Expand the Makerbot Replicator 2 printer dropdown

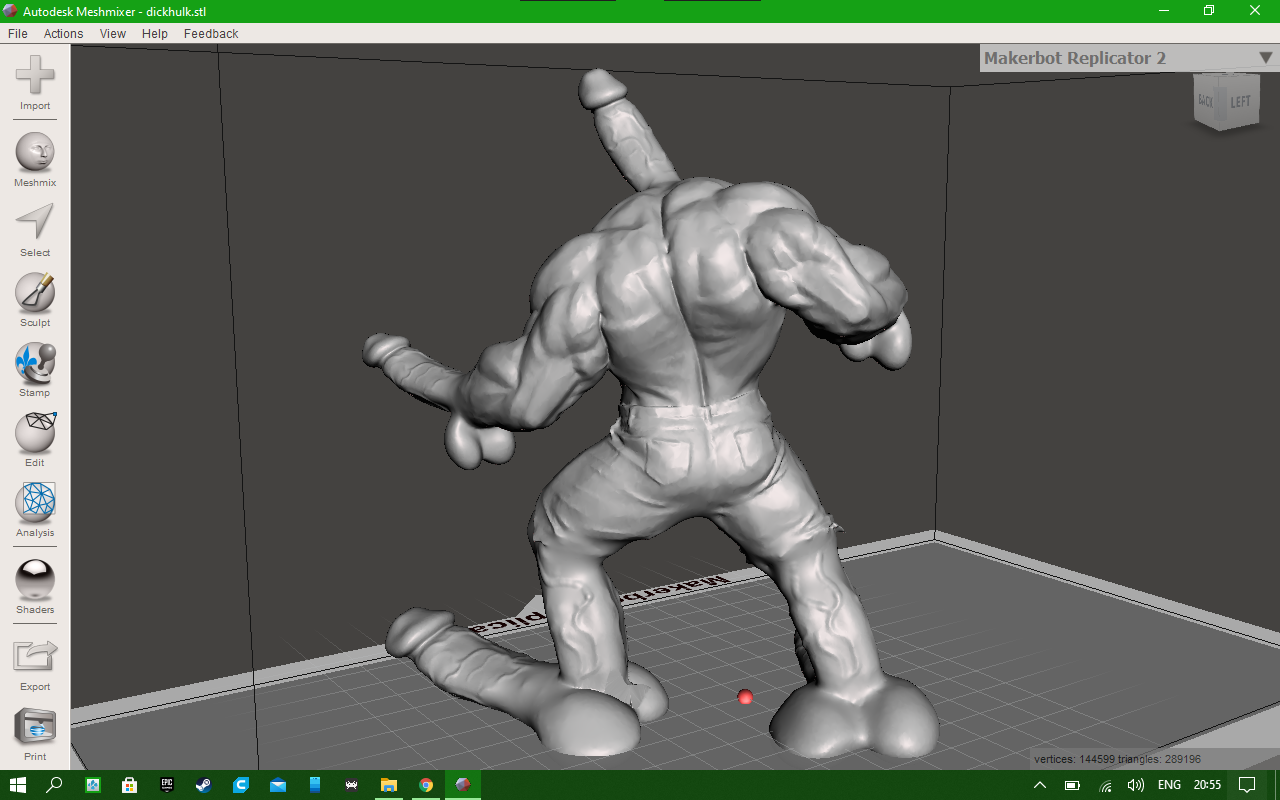click(x=1265, y=58)
